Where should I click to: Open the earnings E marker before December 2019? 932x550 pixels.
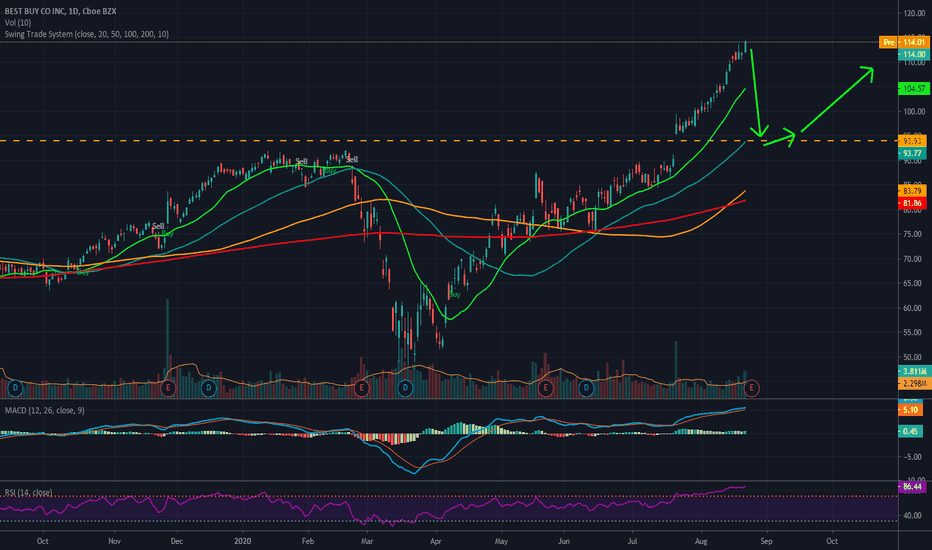click(x=168, y=388)
